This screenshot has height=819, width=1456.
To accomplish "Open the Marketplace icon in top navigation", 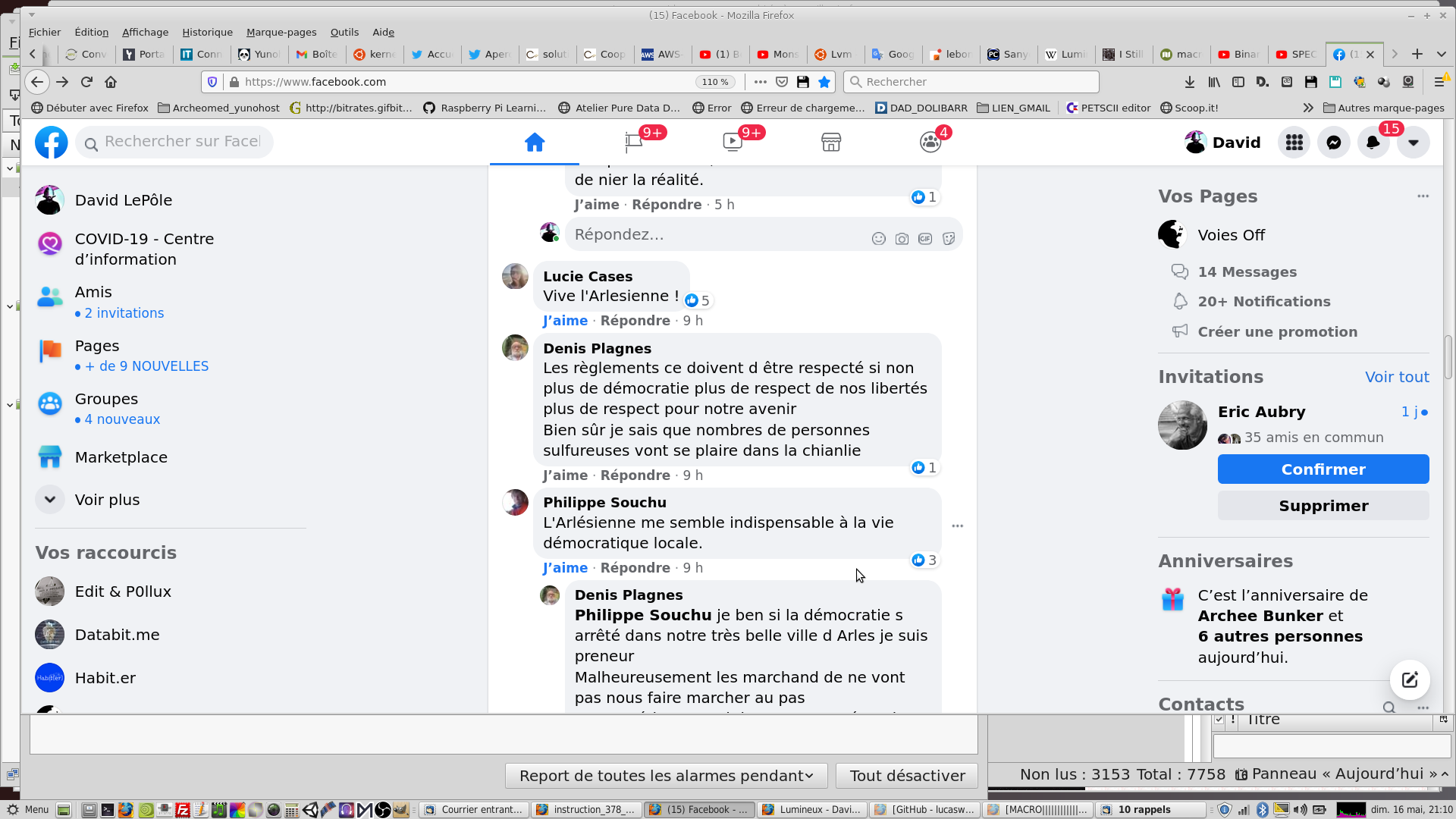I will pos(831,143).
